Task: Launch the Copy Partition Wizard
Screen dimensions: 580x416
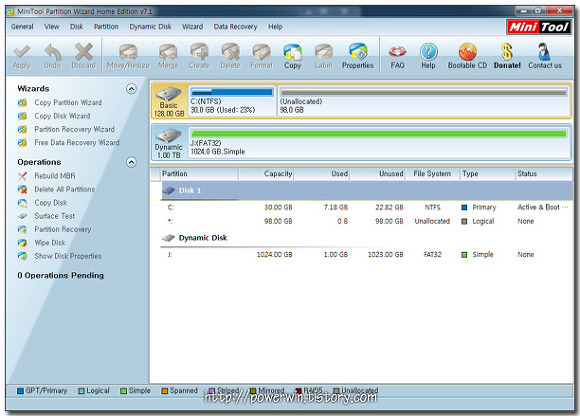Action: 68,102
